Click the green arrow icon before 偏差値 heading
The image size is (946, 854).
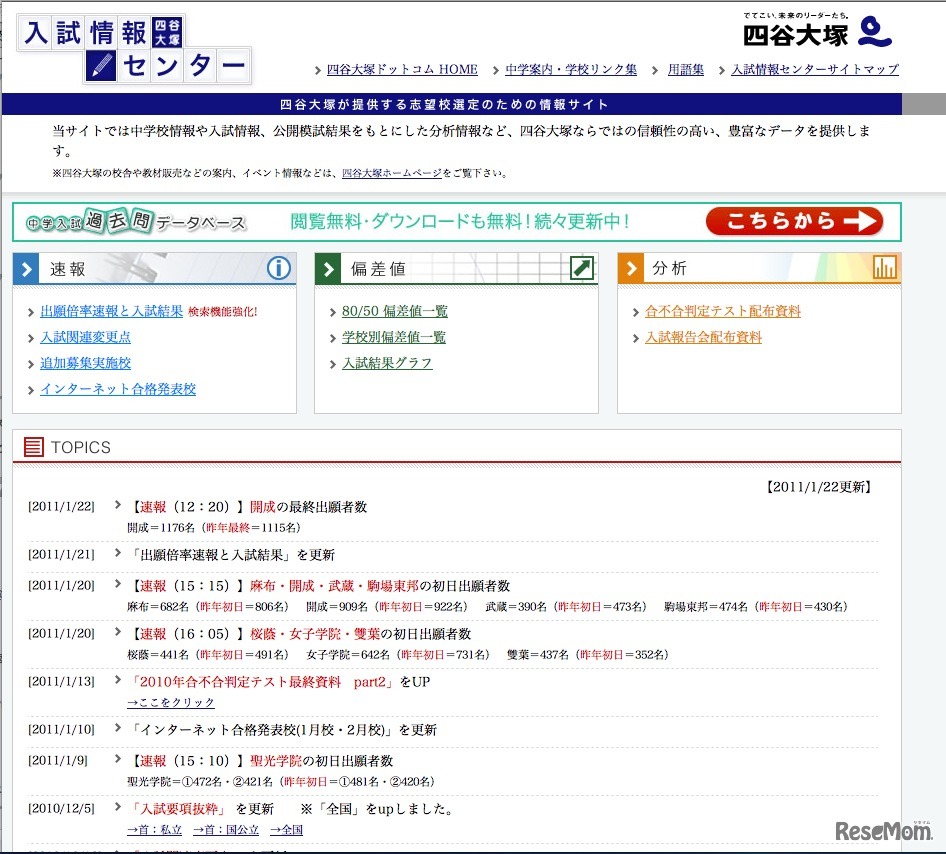click(328, 268)
